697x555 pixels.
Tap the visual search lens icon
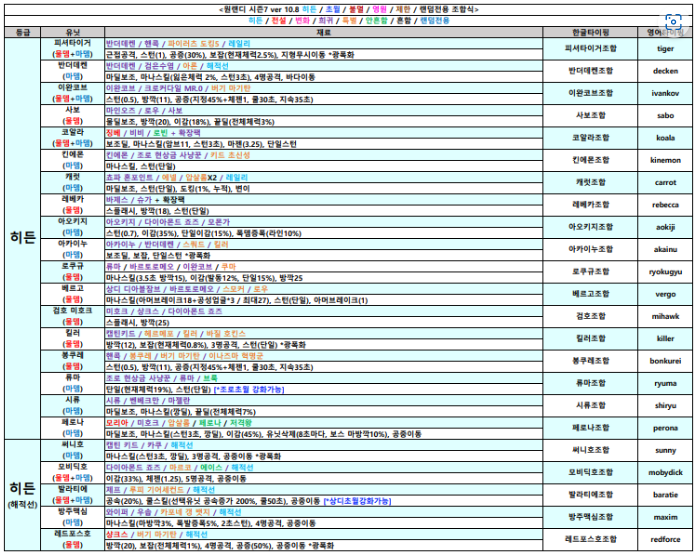click(673, 21)
